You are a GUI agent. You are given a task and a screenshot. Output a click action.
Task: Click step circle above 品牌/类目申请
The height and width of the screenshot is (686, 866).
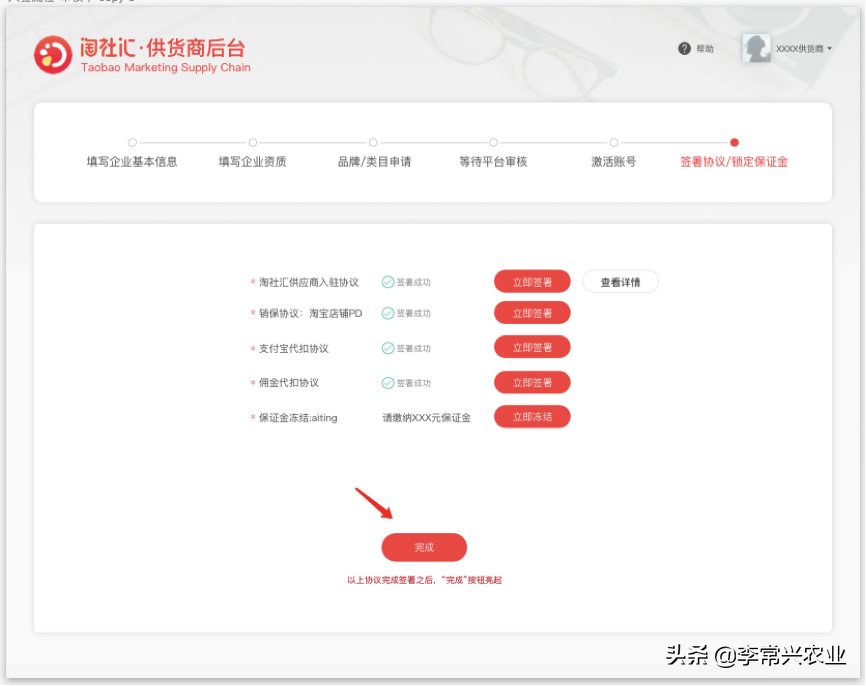click(x=373, y=143)
